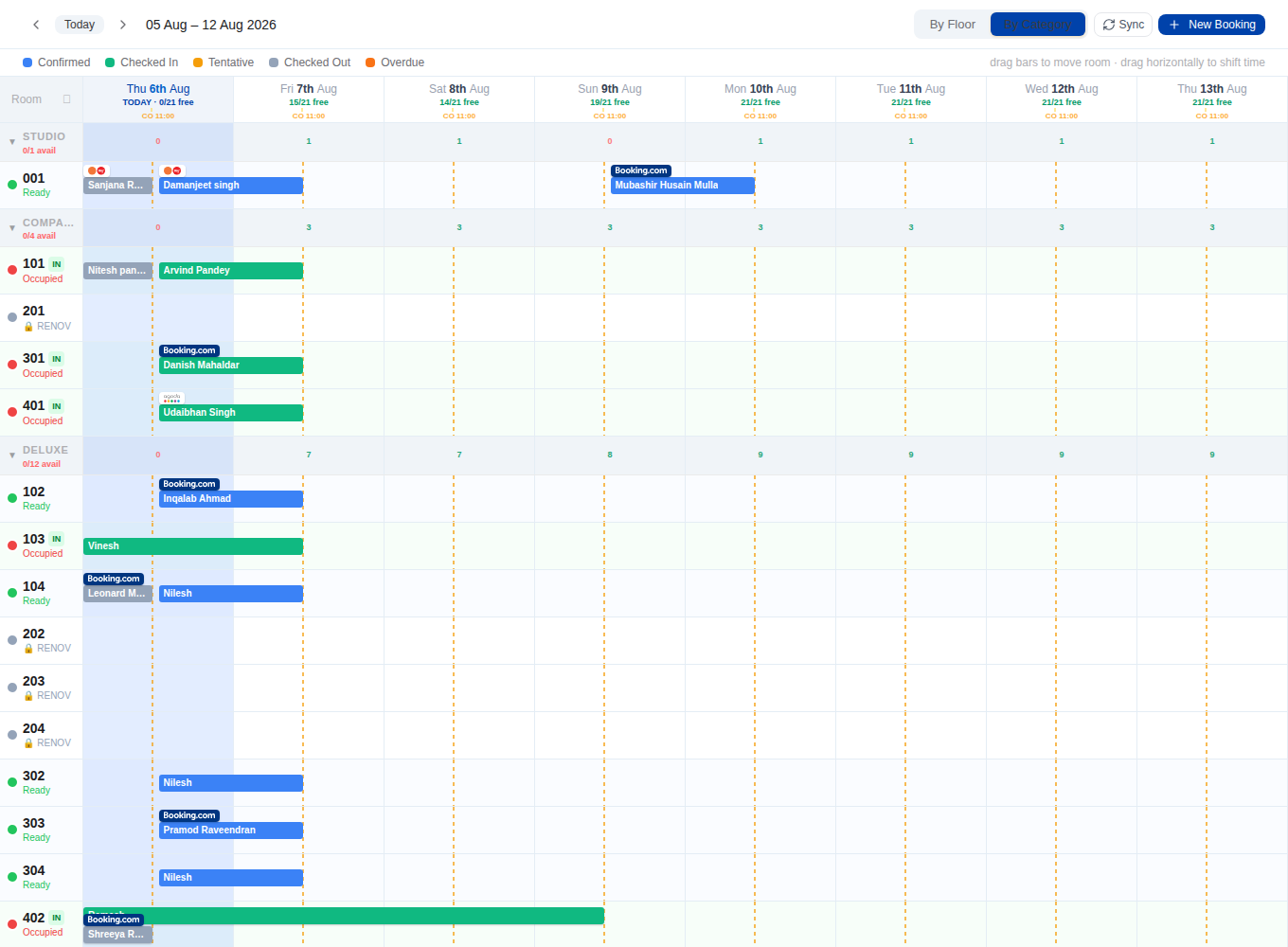Open the Inqalab Ahmad booking bar
Image resolution: width=1288 pixels, height=947 pixels.
(231, 499)
